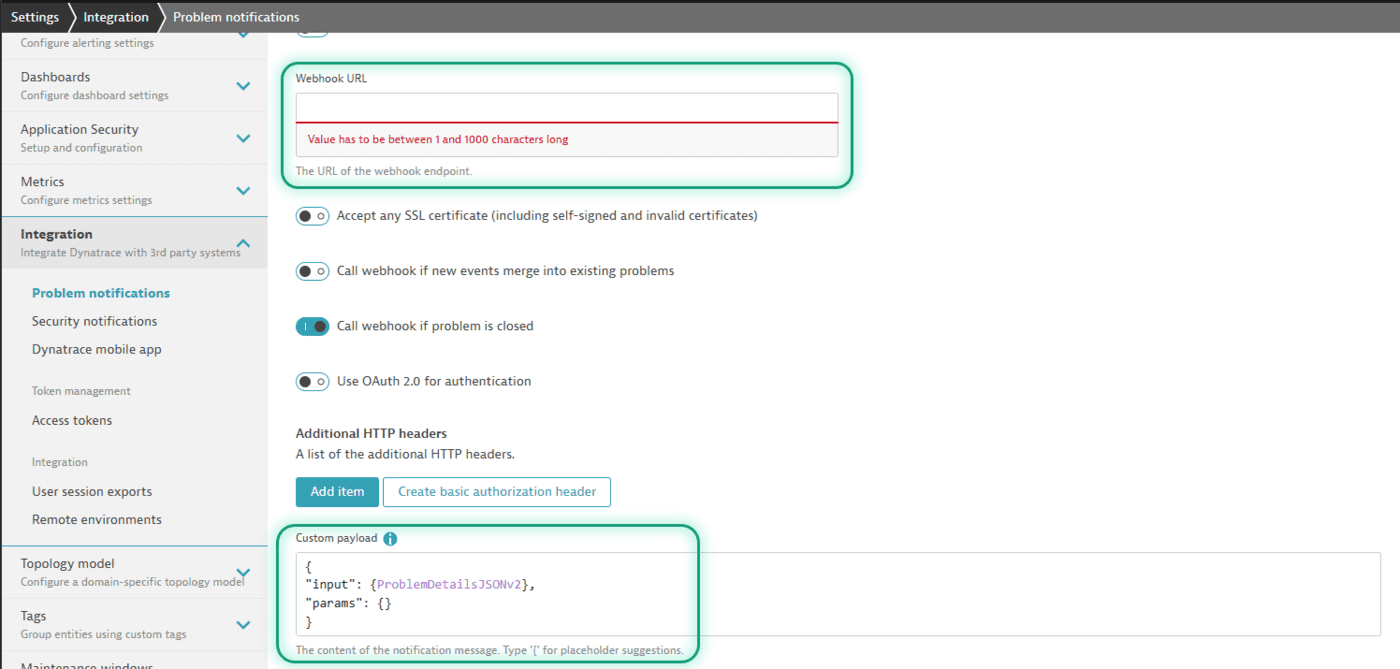This screenshot has width=1400, height=669.
Task: Click the ProblemDetailsJSONv2 placeholder link
Action: [x=452, y=583]
